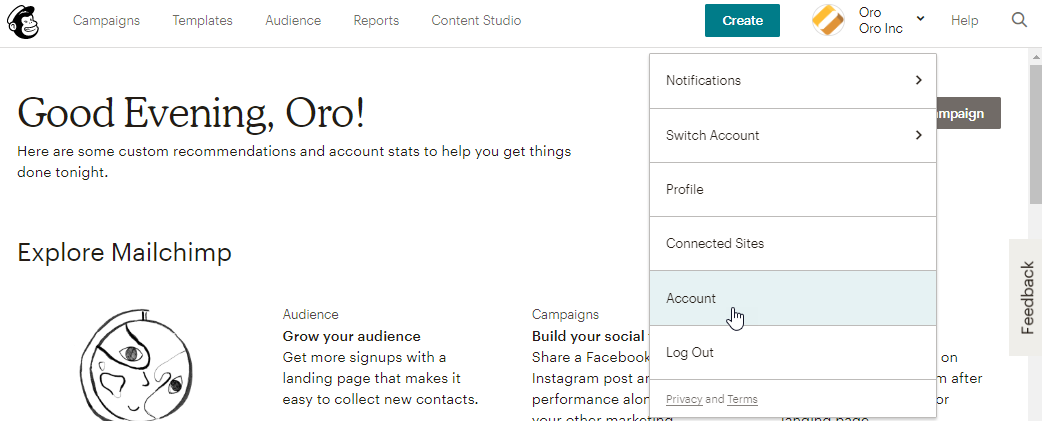Screen dimensions: 1042x421
Task: Open the Terms link
Action: 742,400
